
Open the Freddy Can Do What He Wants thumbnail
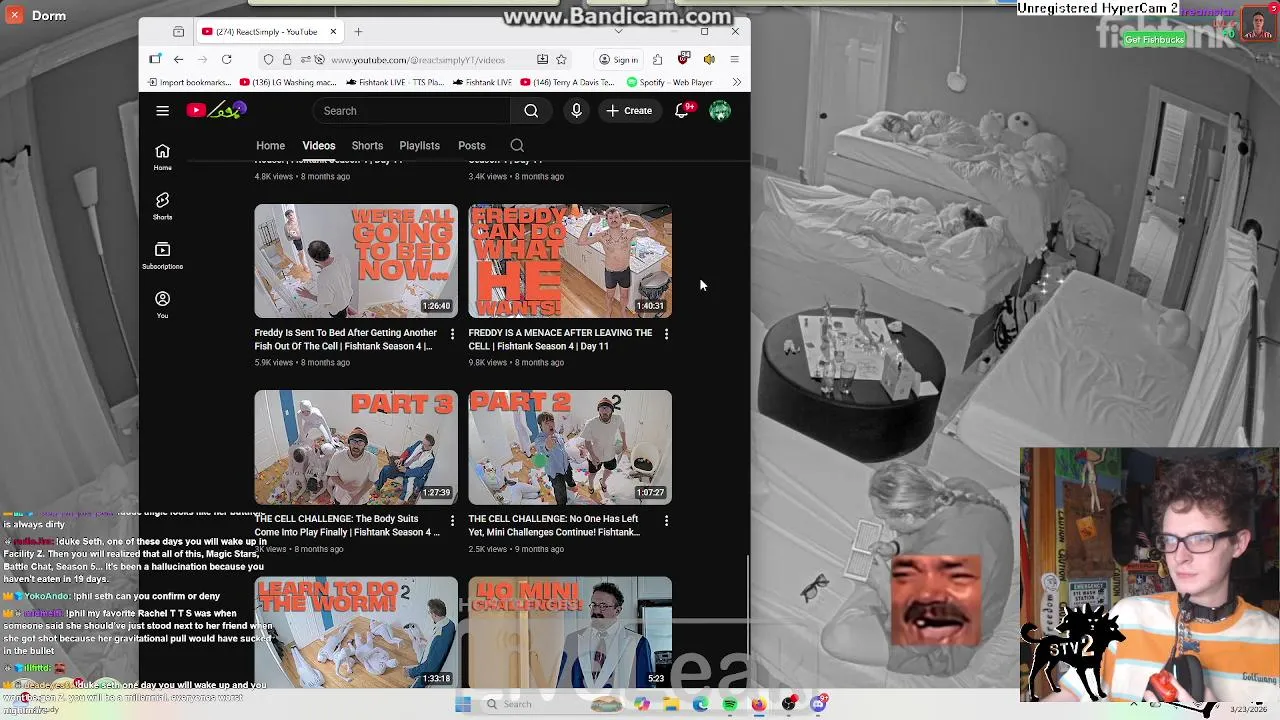point(570,262)
